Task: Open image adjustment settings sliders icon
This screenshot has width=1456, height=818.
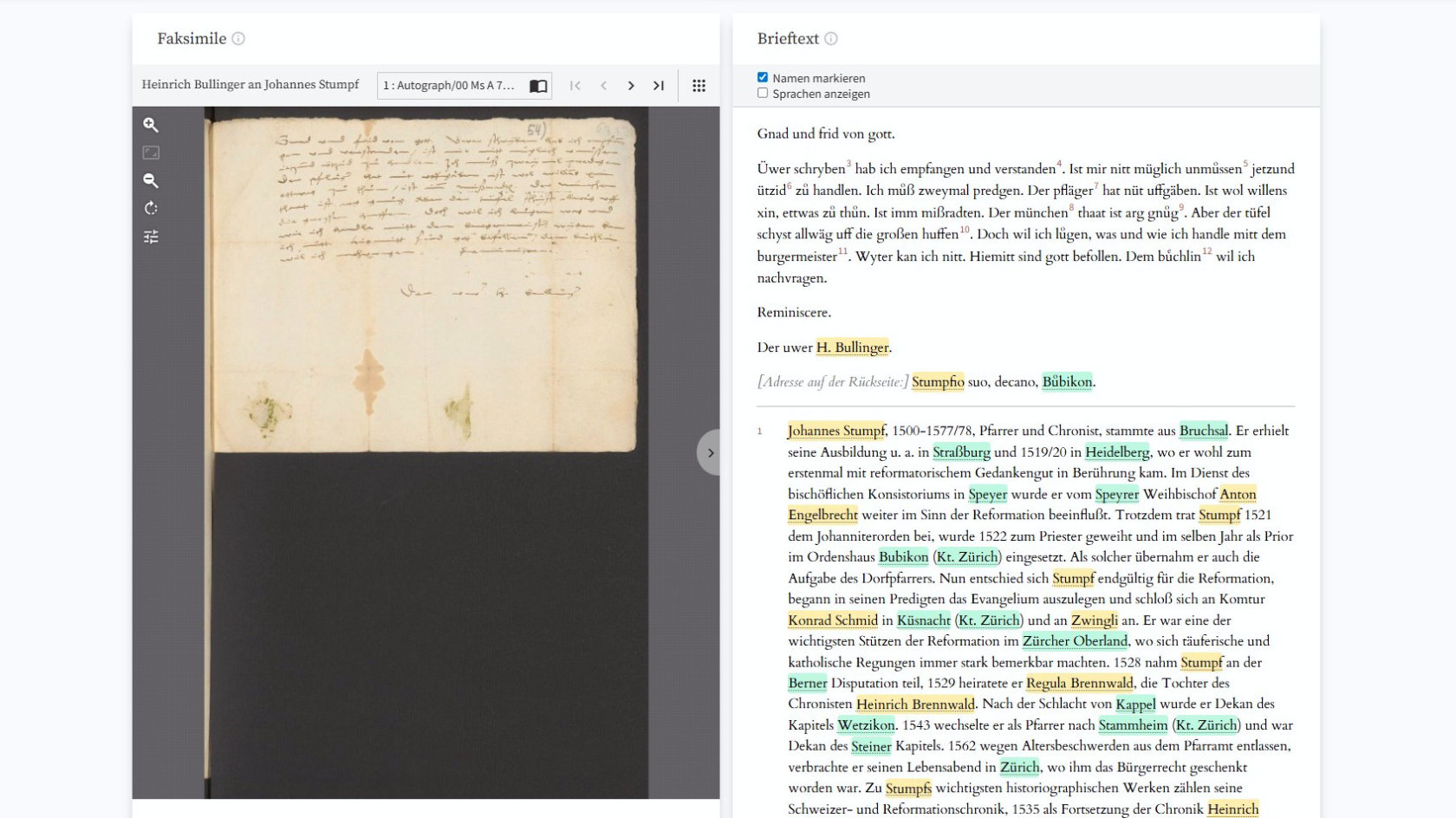Action: point(151,237)
